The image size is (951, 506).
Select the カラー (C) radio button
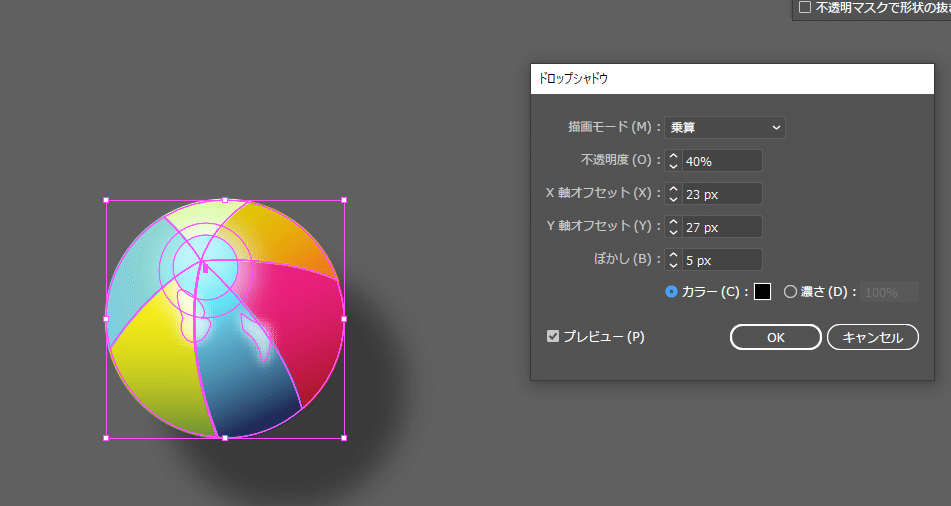671,292
